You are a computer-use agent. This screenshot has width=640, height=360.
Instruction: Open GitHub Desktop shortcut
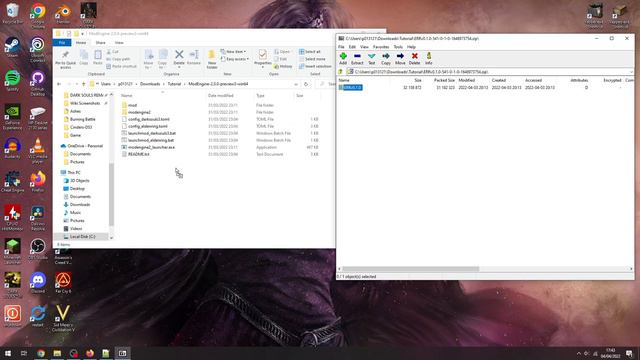coord(38,83)
